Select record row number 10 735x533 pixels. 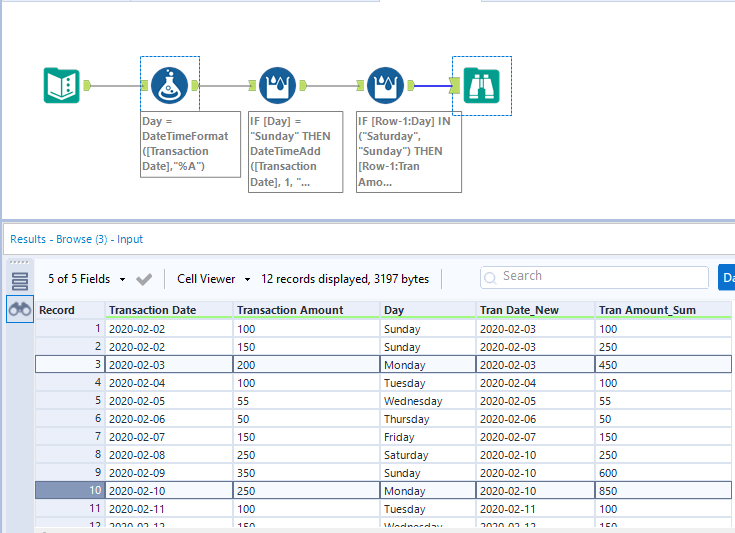tap(70, 490)
